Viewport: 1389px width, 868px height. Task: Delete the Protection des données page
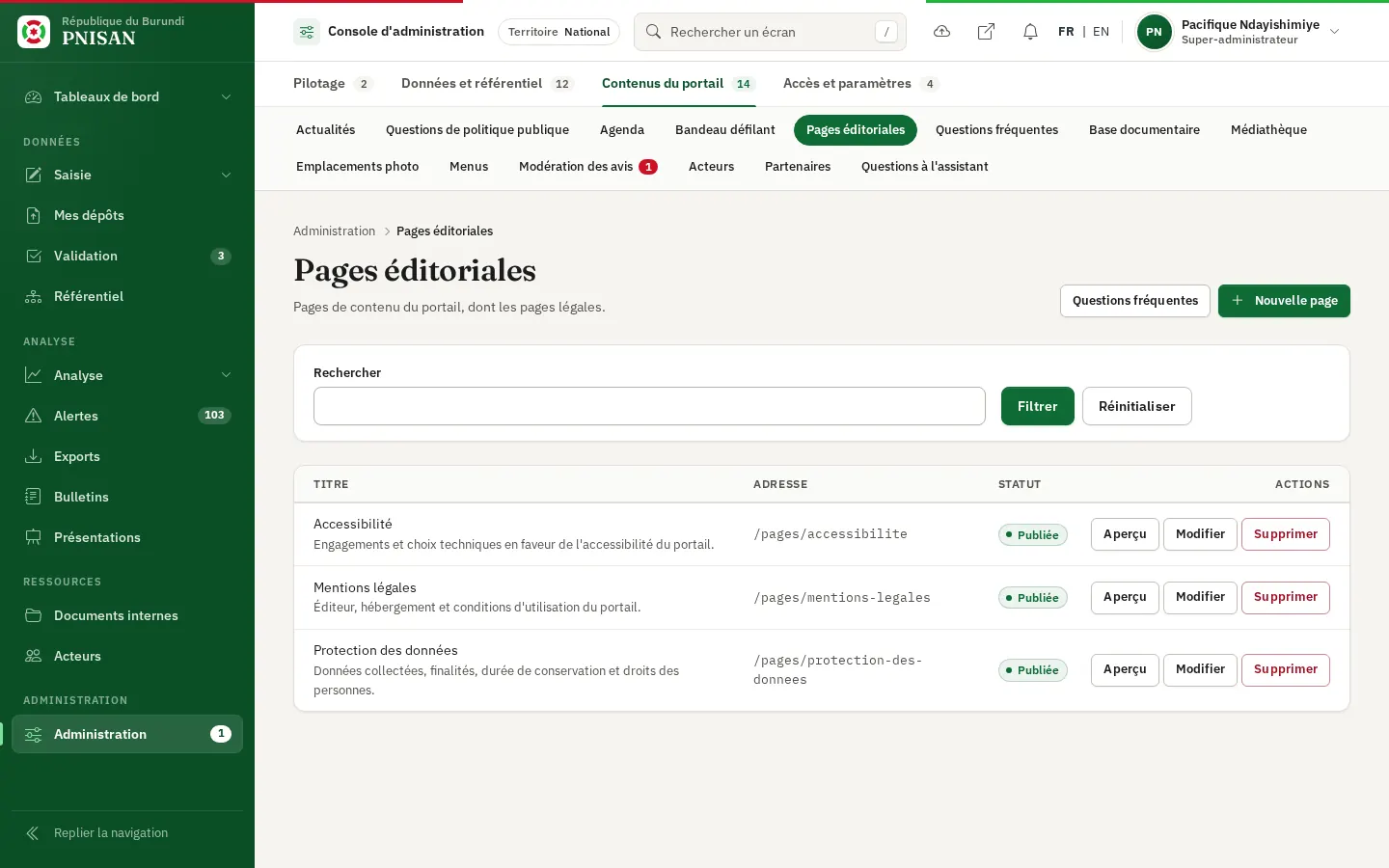1285,670
